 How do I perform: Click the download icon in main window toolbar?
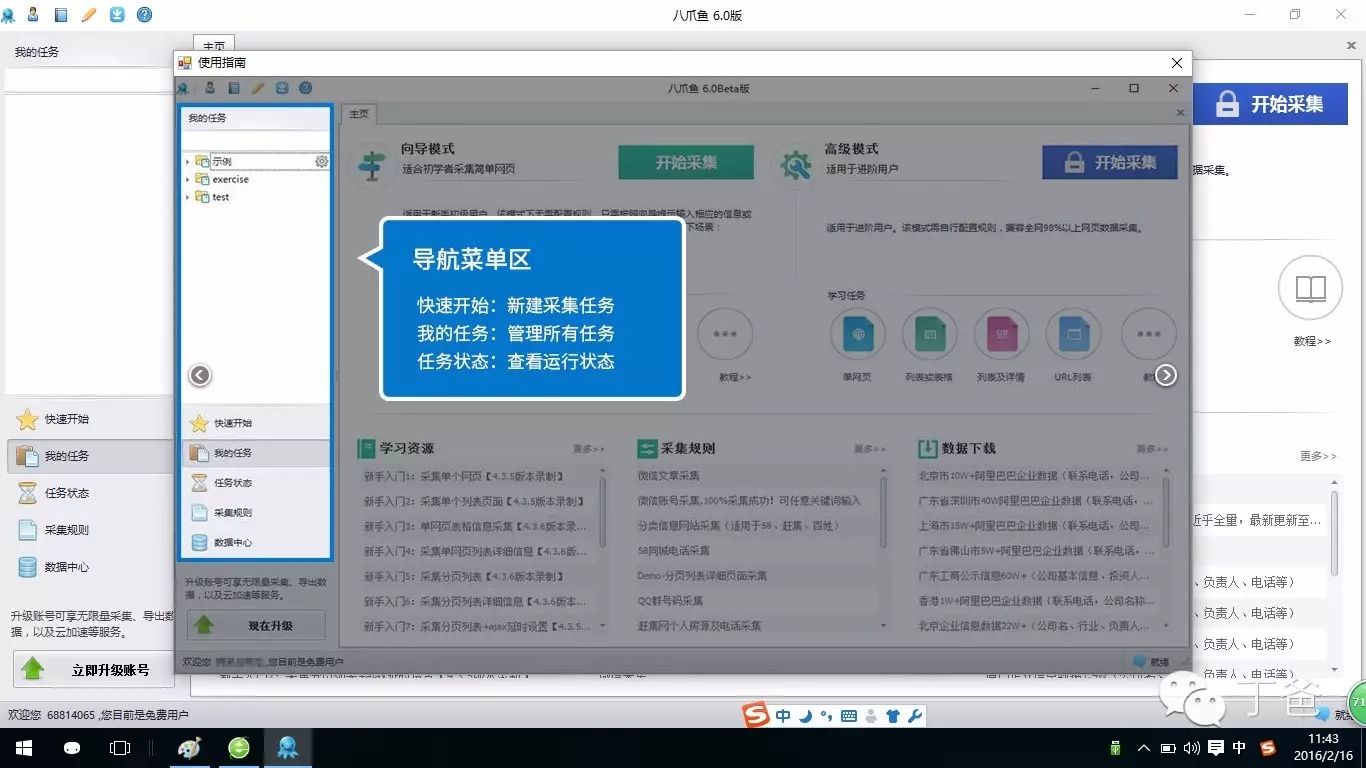[117, 14]
